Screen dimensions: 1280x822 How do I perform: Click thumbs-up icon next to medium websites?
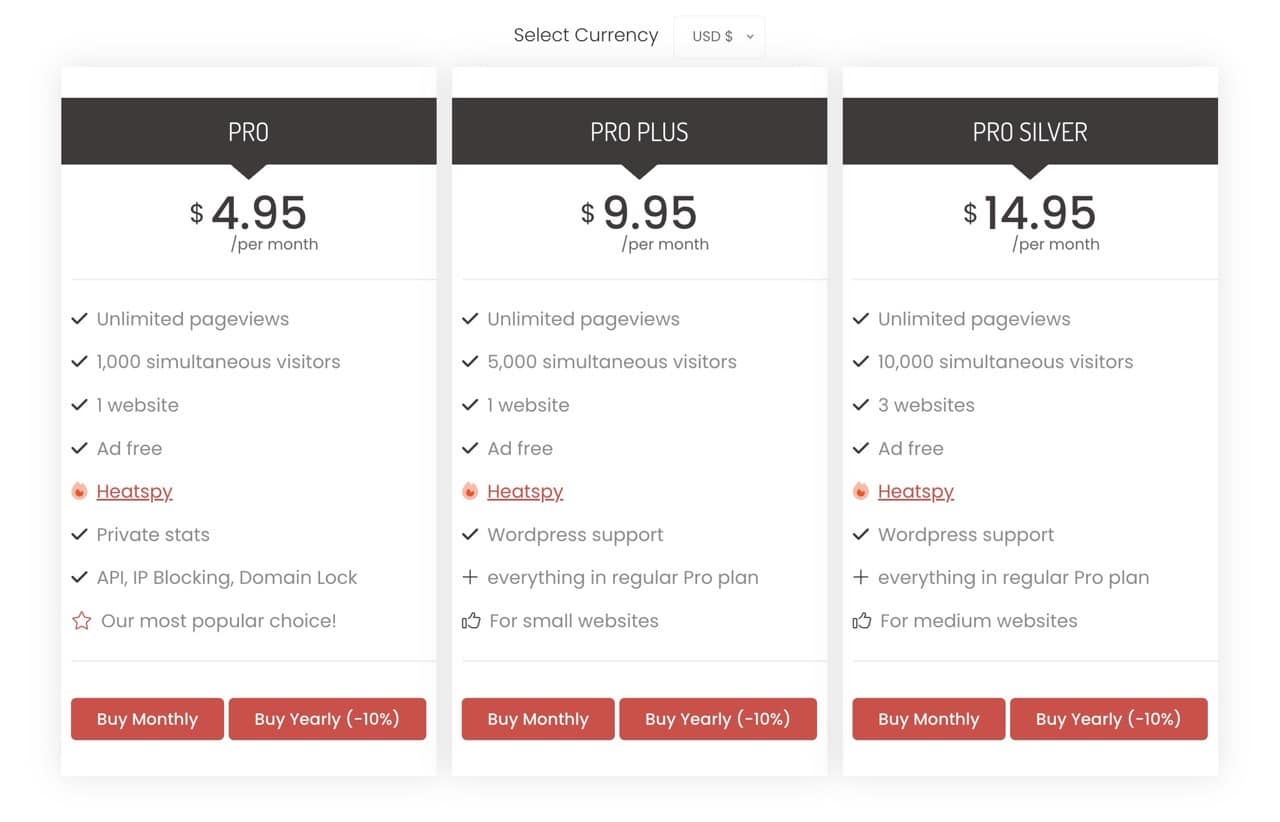coord(862,621)
